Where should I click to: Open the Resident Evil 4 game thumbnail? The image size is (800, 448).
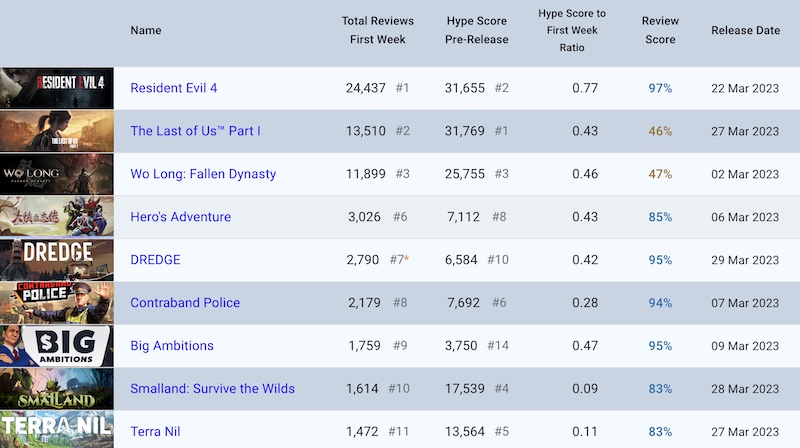57,88
